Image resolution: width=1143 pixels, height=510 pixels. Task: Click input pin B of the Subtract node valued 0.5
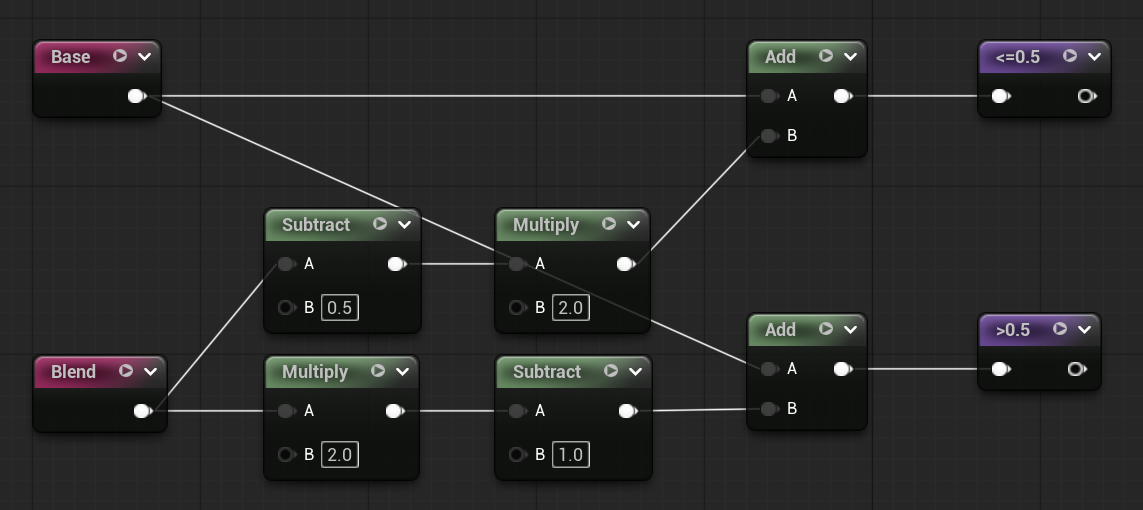pos(286,307)
